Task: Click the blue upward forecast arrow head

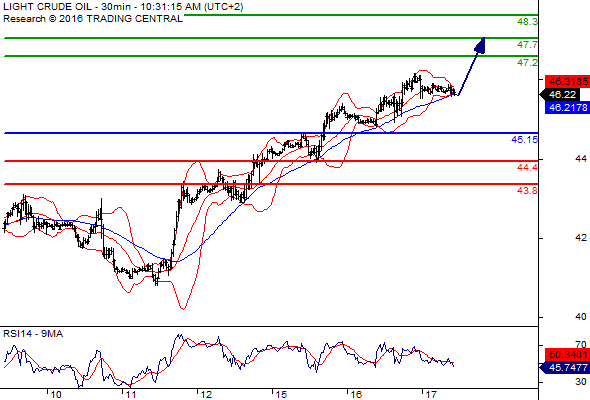Action: click(x=480, y=45)
